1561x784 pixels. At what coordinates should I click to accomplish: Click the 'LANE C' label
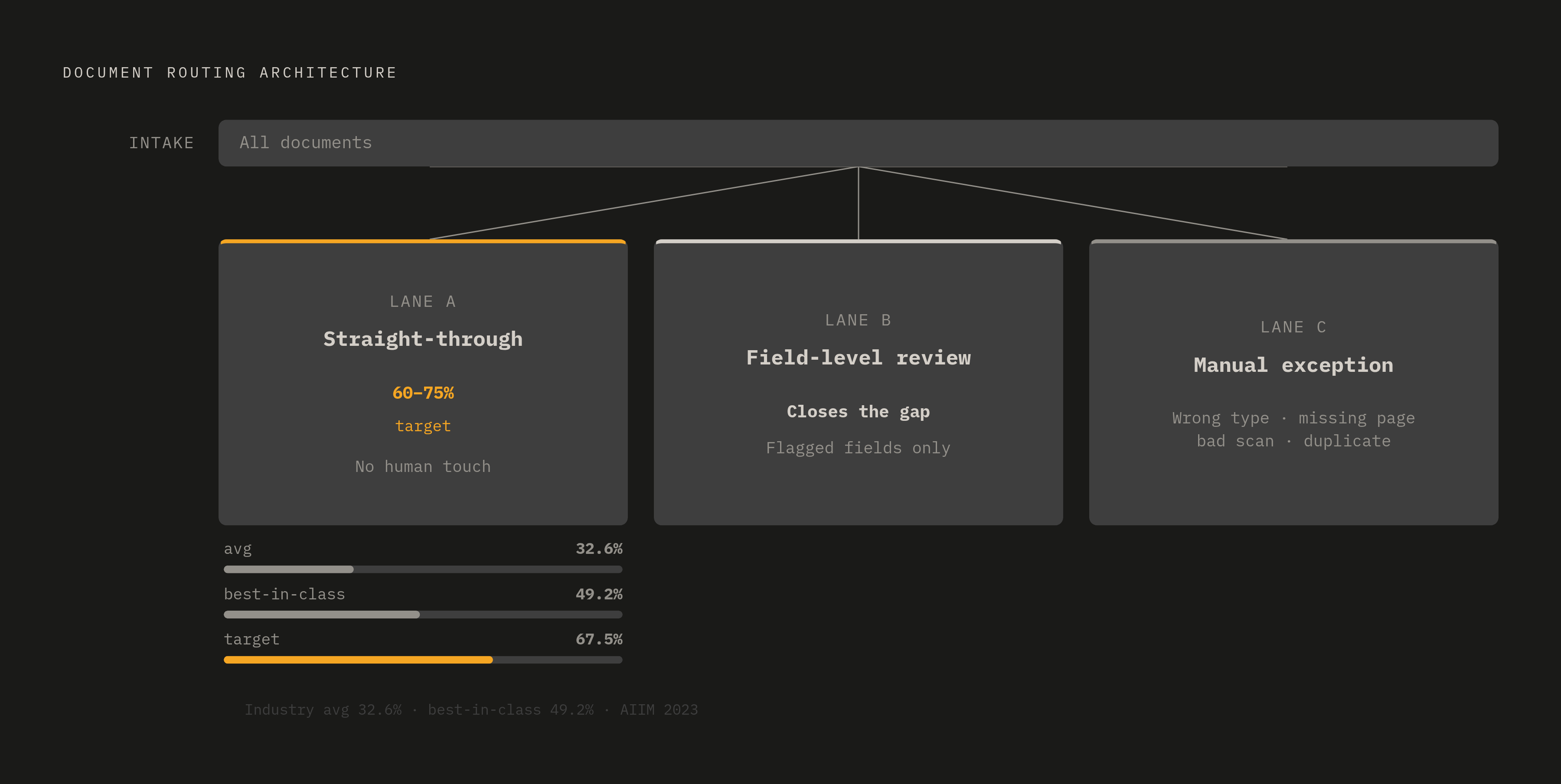[x=1294, y=327]
